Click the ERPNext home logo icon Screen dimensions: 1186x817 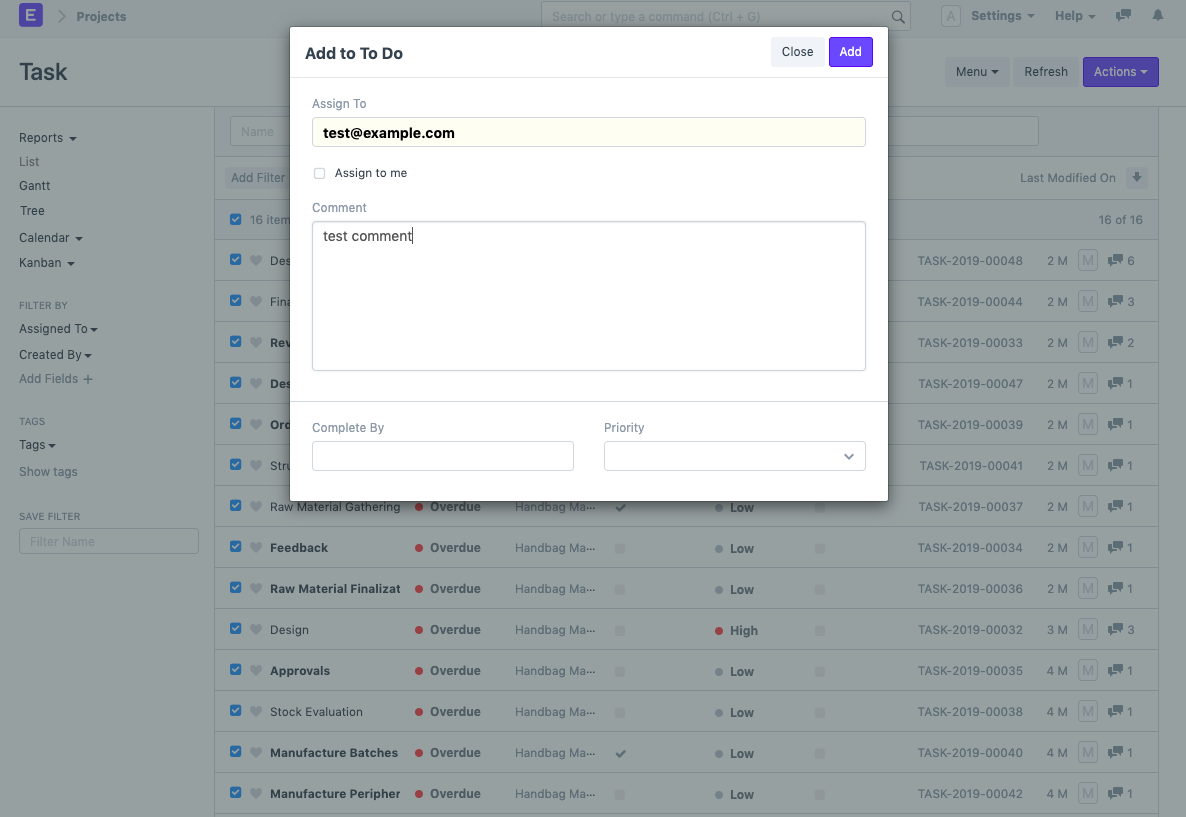pyautogui.click(x=31, y=16)
